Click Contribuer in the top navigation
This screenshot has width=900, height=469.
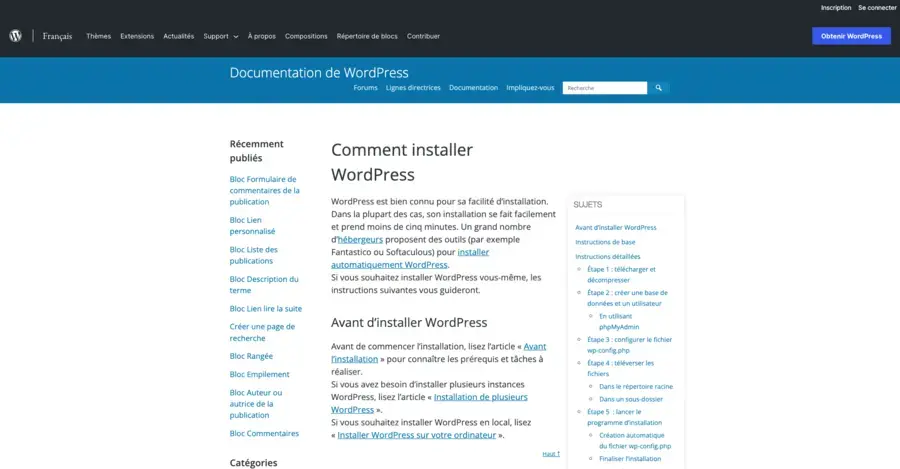423,36
